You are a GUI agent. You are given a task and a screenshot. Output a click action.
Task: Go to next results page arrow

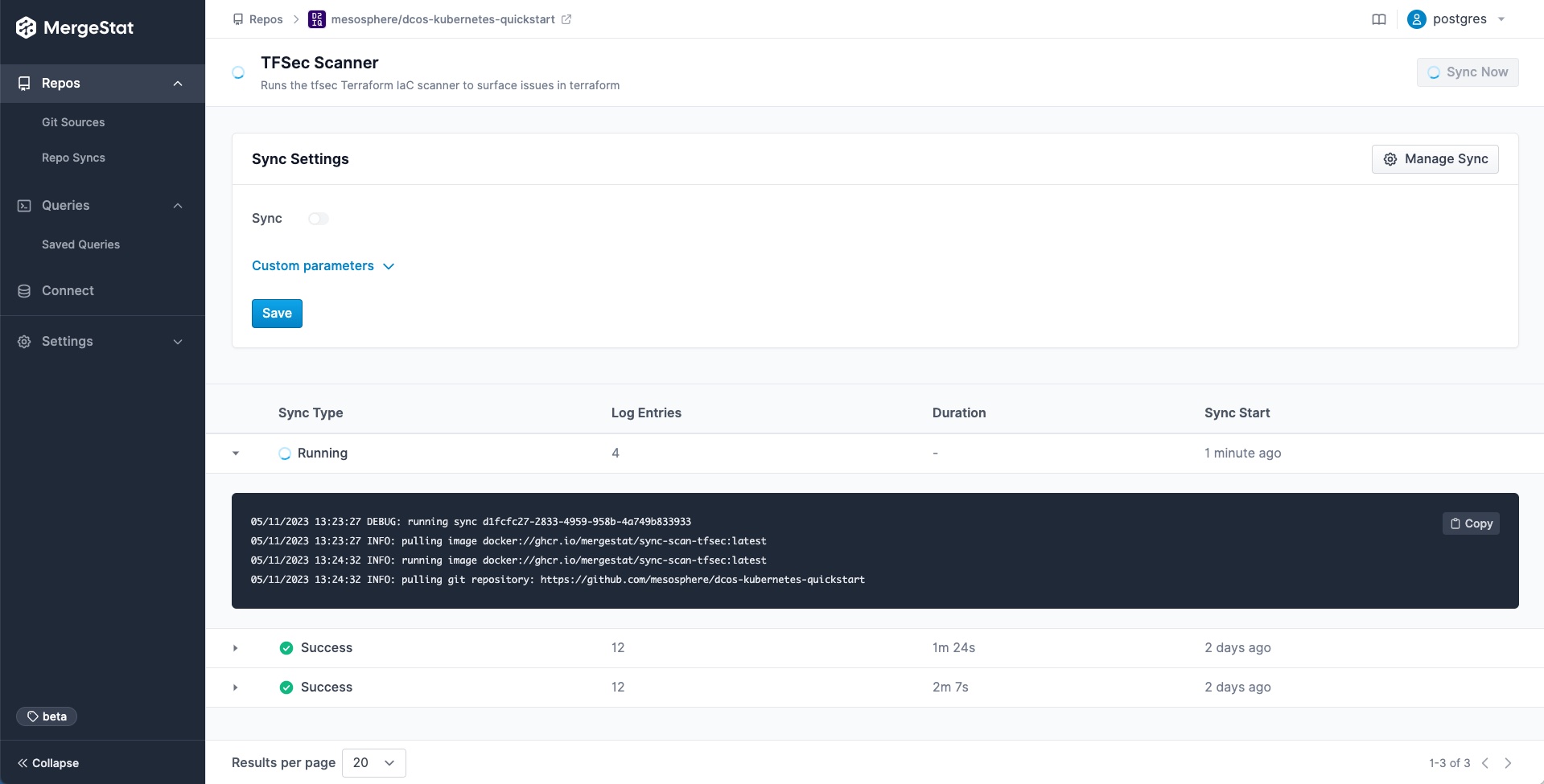1508,763
